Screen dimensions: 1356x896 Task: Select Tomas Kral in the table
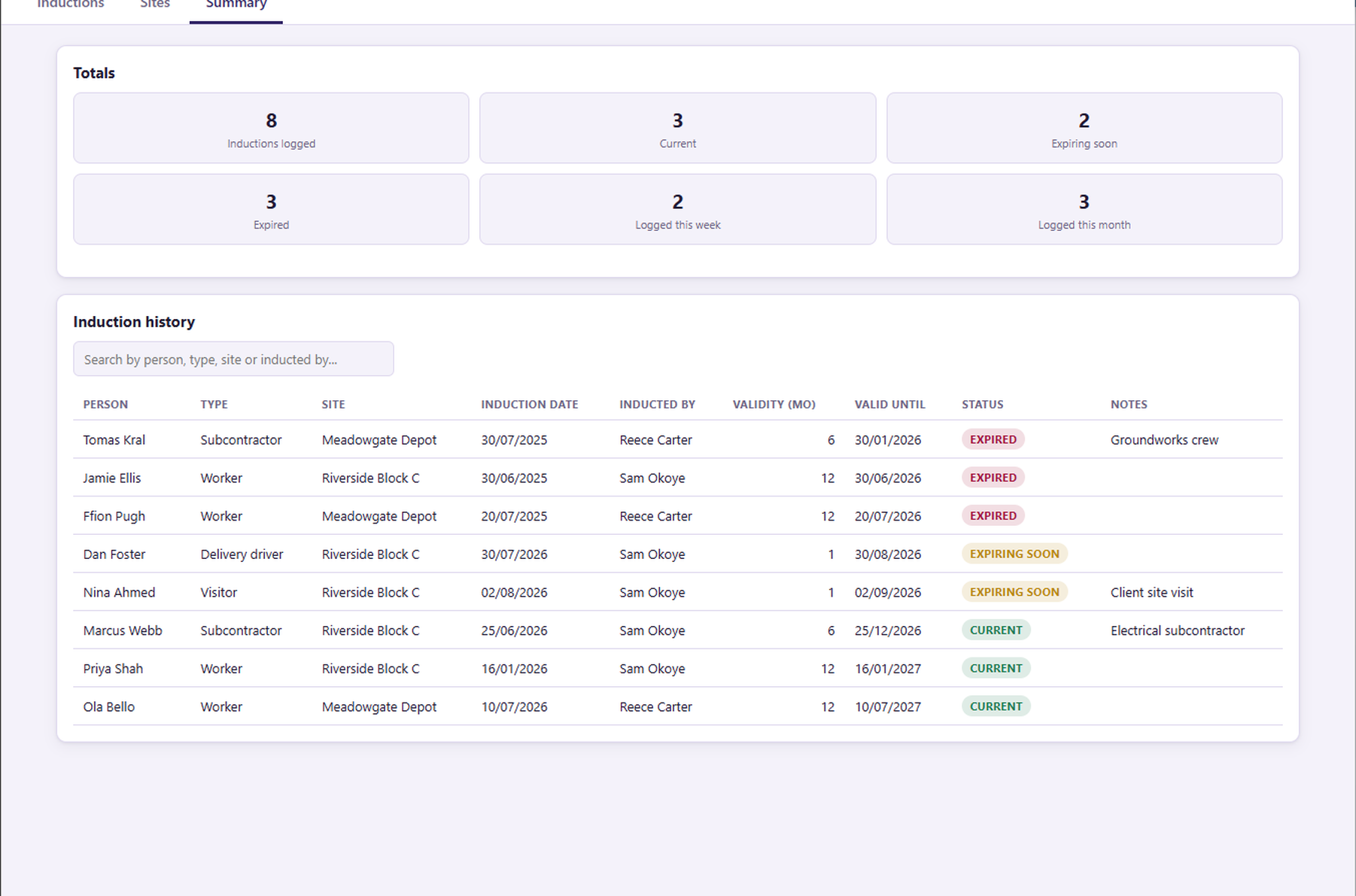point(114,440)
